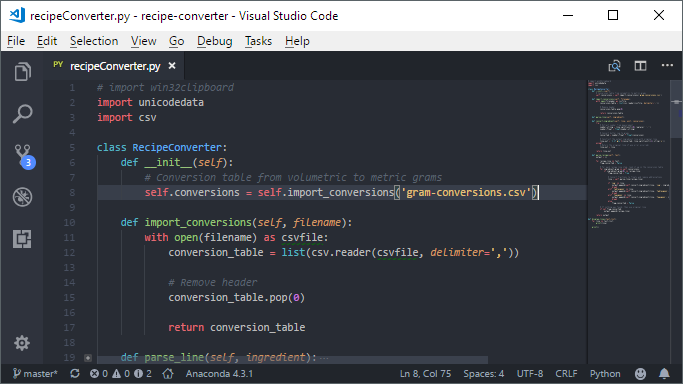Click the feedback smiley in status bar
This screenshot has width=683, height=384.
click(640, 374)
